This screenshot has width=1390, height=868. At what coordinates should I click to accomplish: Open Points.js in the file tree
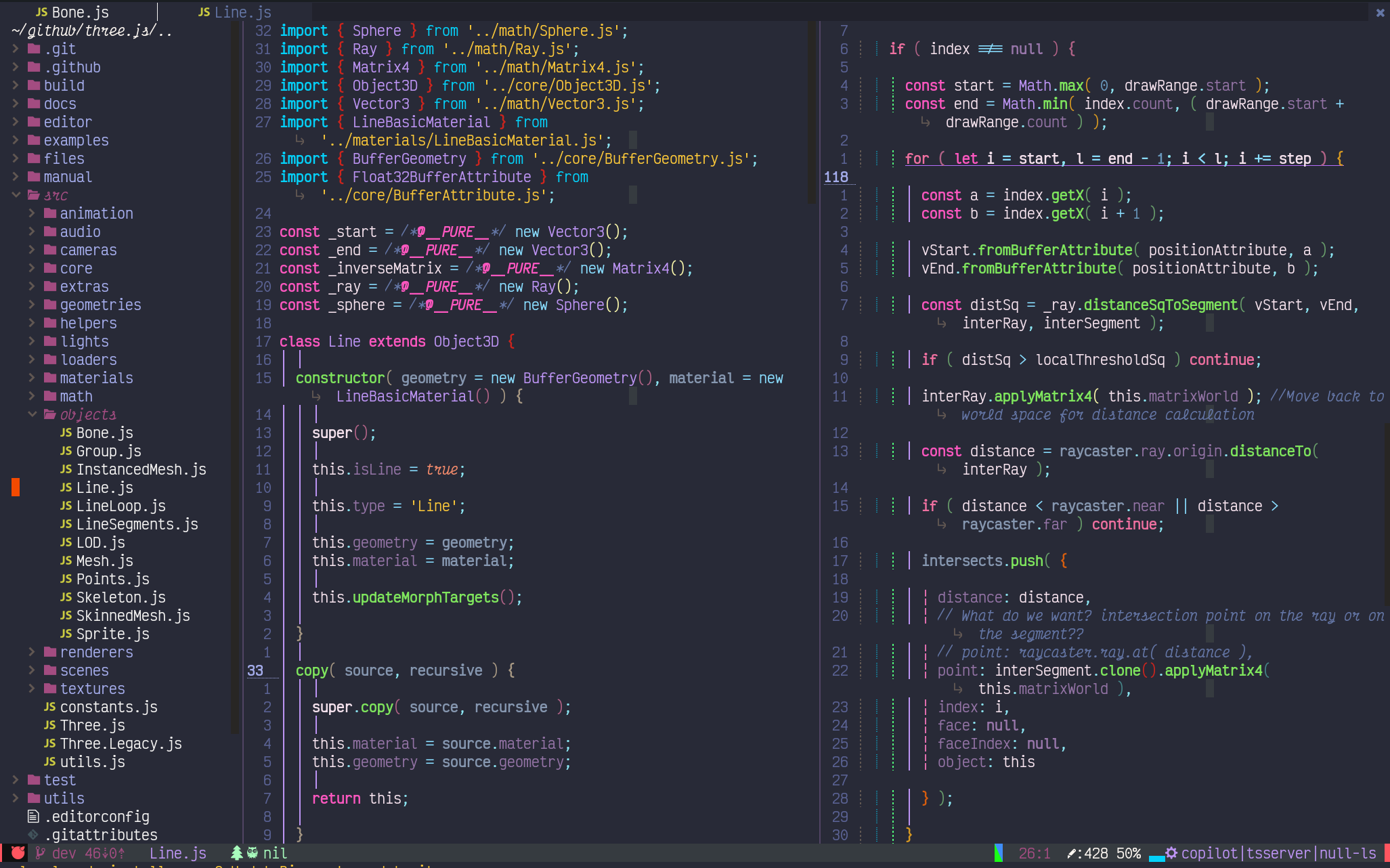[112, 579]
